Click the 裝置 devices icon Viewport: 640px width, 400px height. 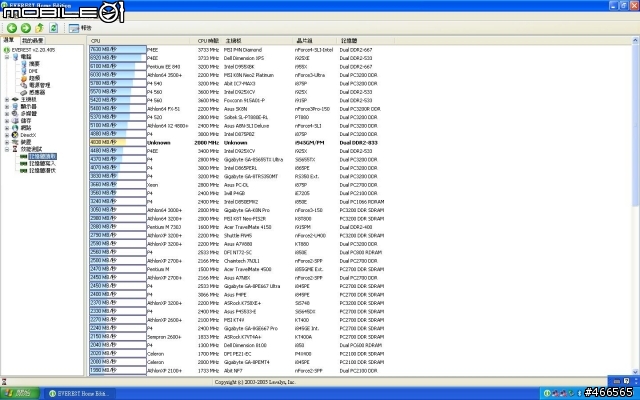point(16,142)
